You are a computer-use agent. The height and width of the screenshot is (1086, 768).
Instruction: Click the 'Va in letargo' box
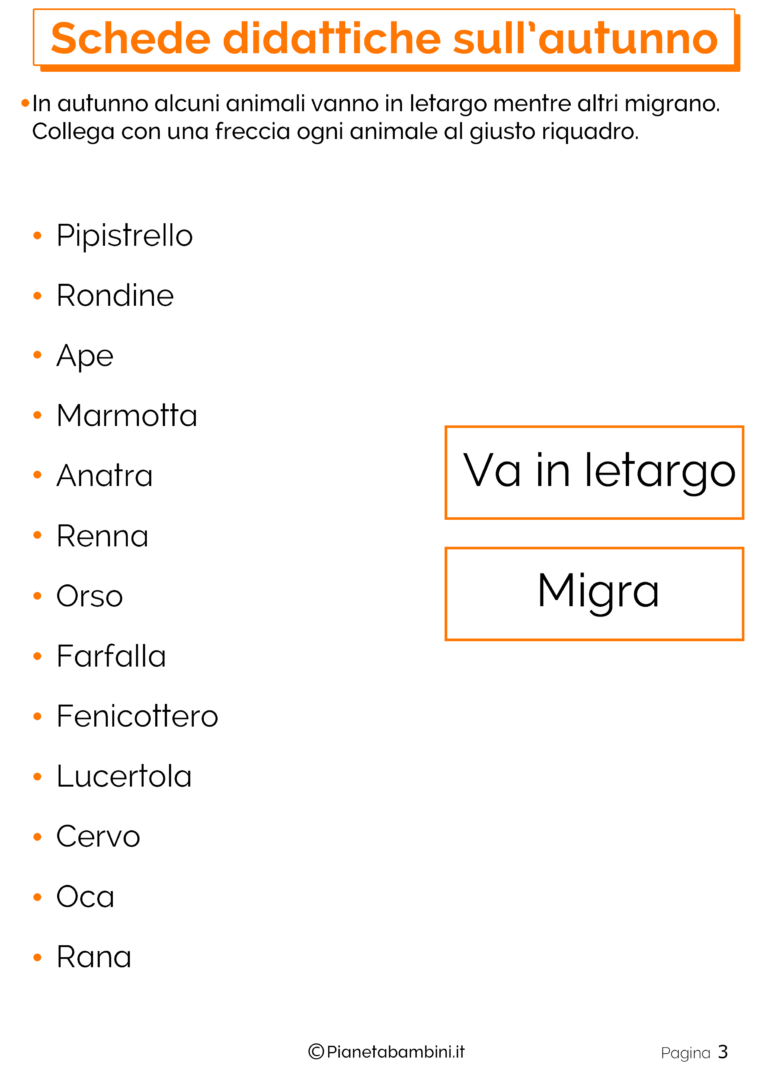click(x=594, y=472)
